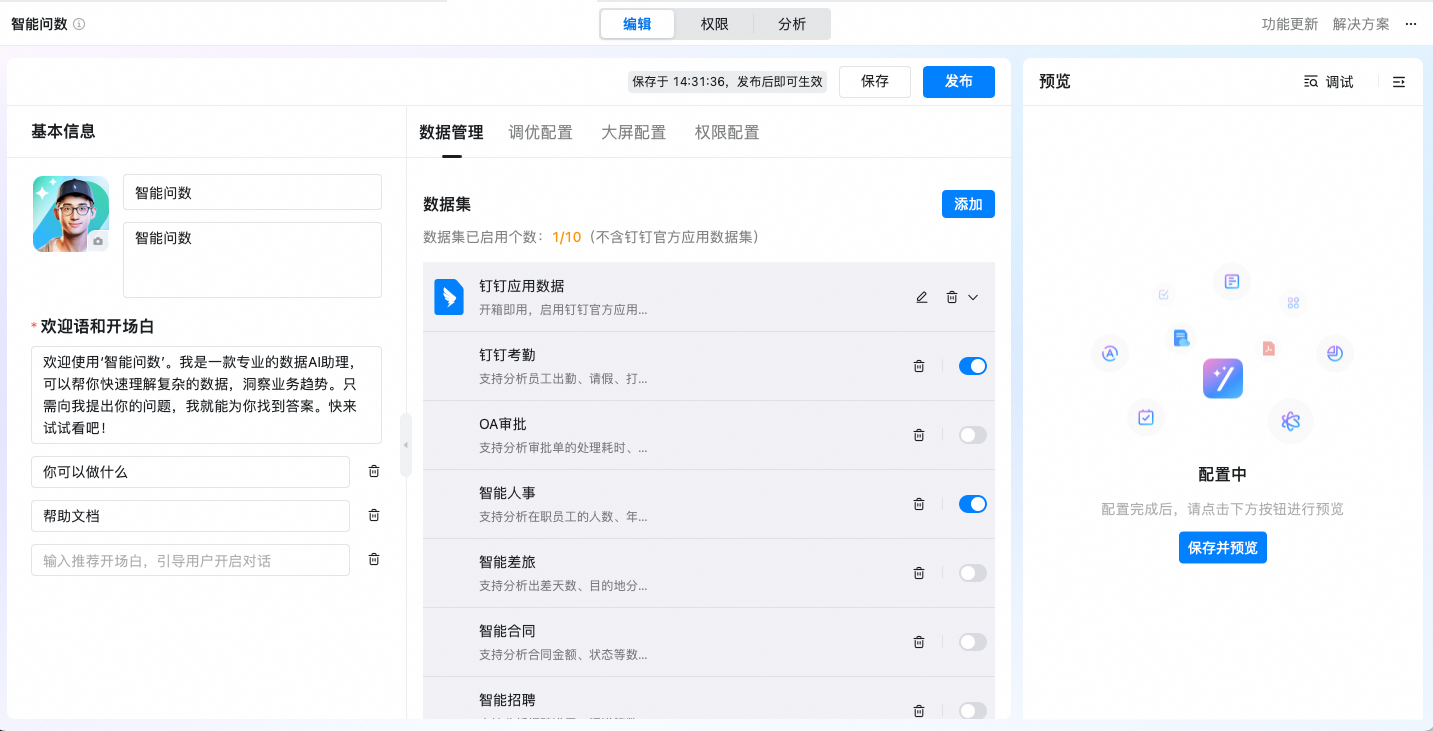Delete the empty opening prompt row
This screenshot has height=731, width=1433.
pos(374,559)
